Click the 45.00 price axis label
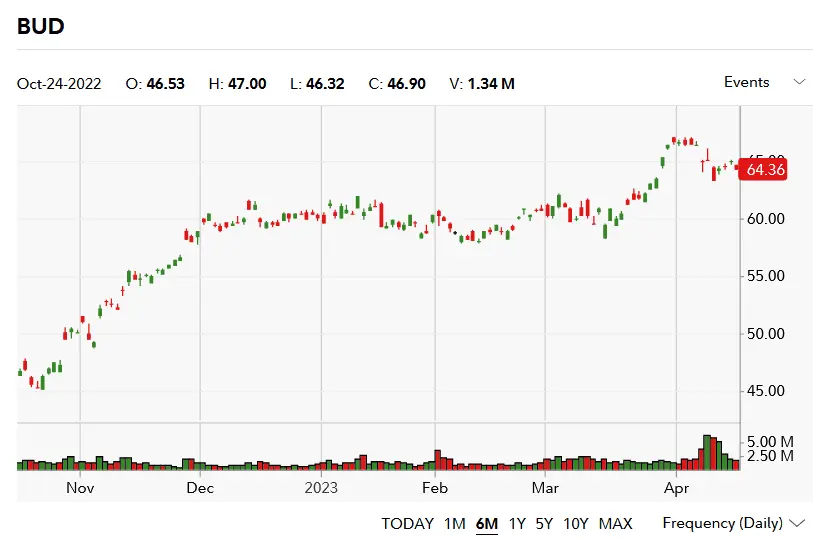This screenshot has height=538, width=813. (x=765, y=390)
